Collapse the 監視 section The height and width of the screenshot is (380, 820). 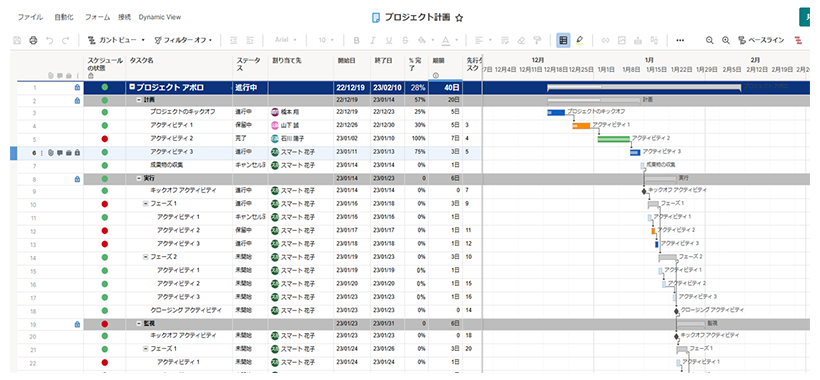(x=139, y=324)
